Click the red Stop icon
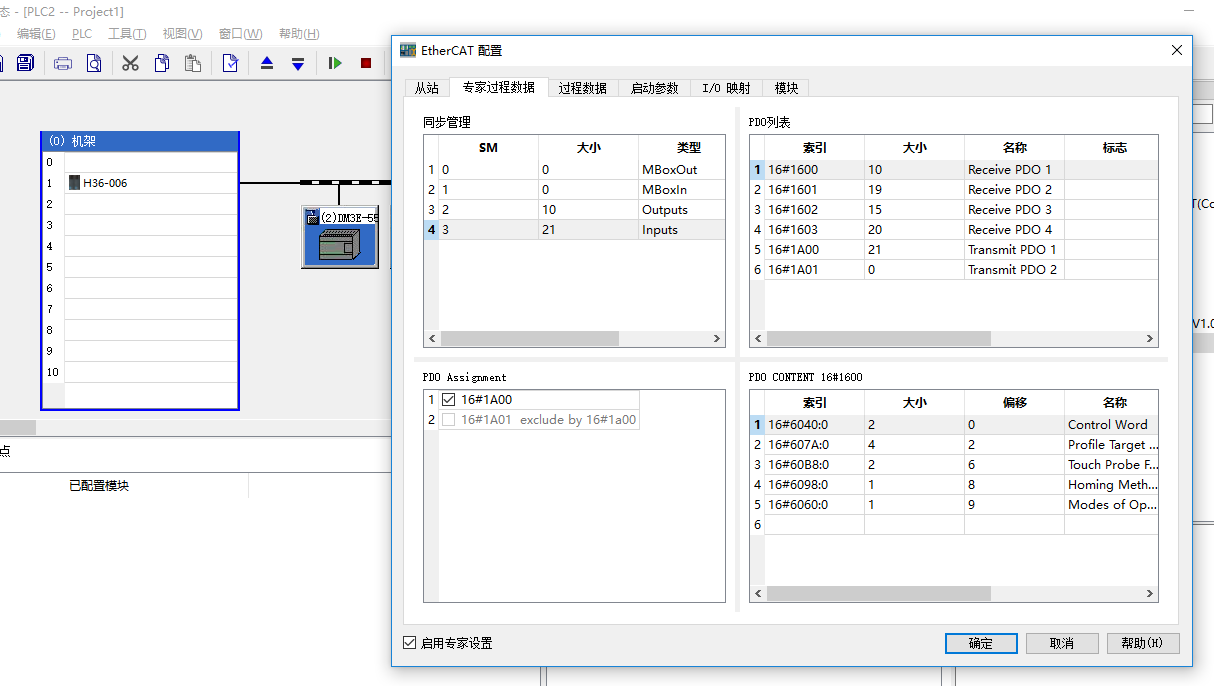The width and height of the screenshot is (1214, 686). point(366,63)
